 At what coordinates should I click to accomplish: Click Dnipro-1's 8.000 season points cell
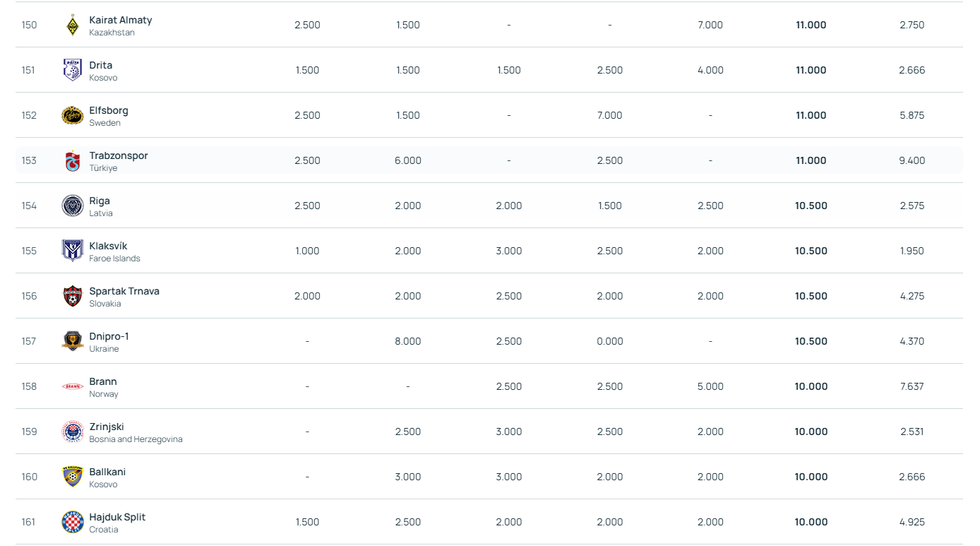click(x=408, y=341)
